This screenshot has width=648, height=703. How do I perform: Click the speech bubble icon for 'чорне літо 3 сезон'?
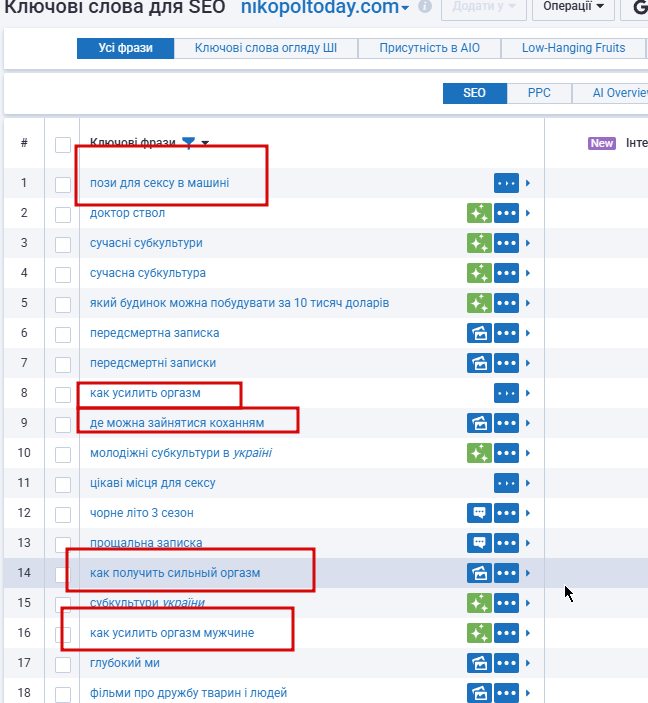[479, 513]
